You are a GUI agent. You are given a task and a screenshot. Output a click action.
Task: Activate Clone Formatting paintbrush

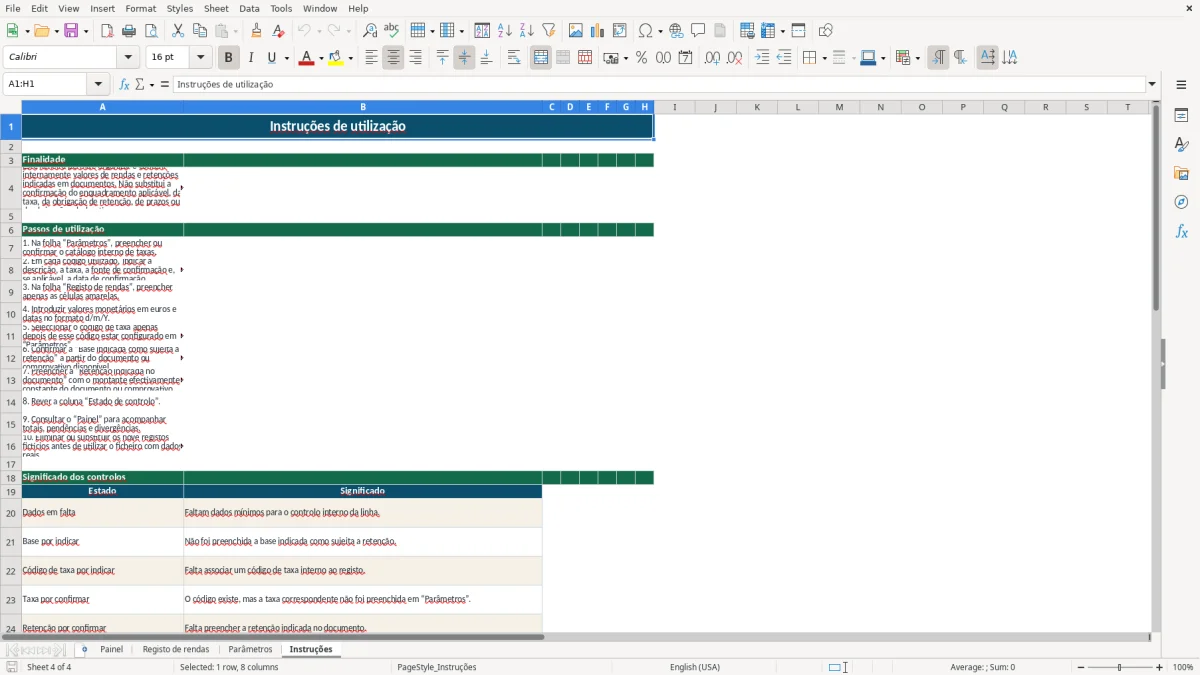pyautogui.click(x=257, y=31)
